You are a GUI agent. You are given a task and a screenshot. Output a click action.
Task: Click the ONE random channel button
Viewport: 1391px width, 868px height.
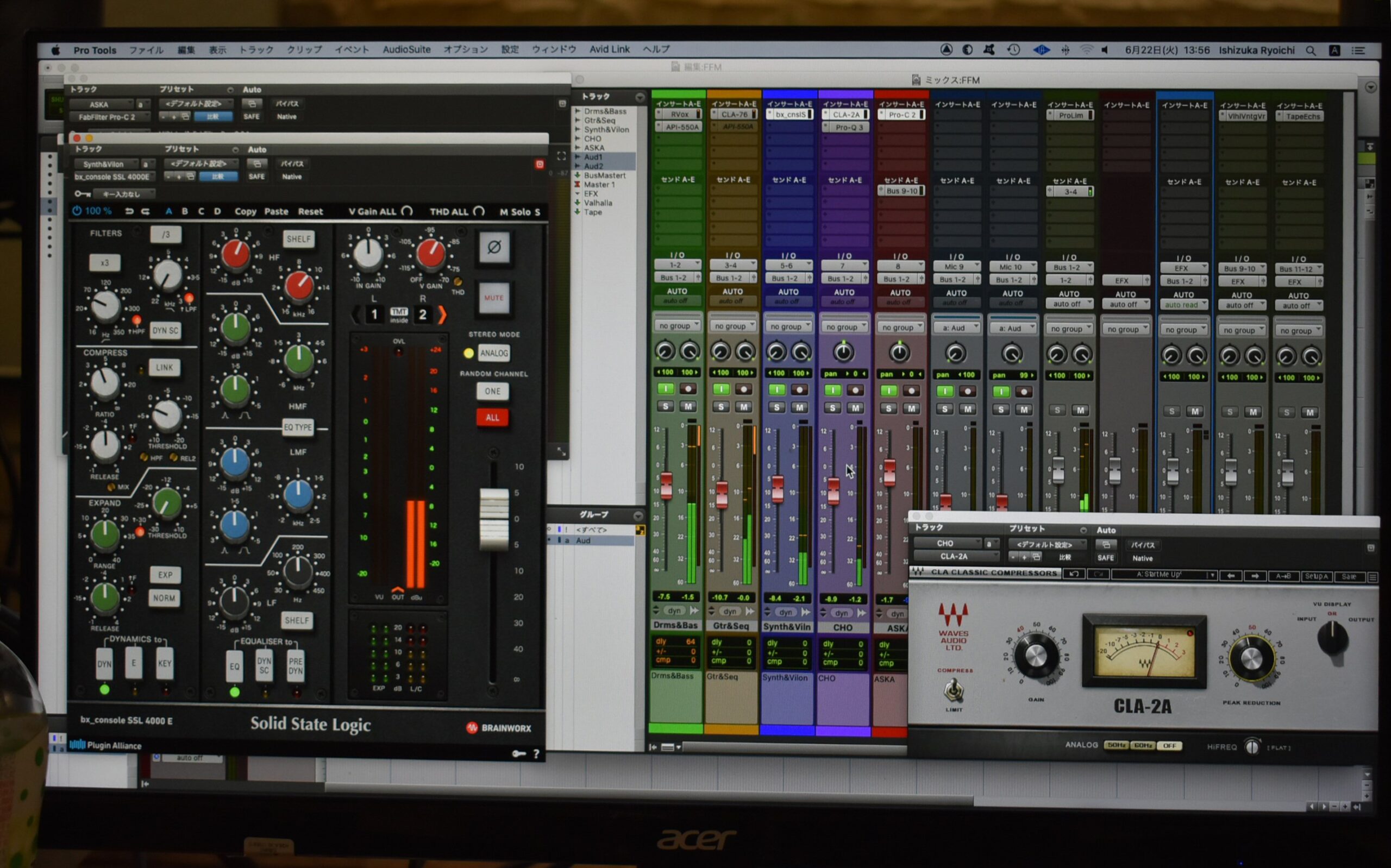[x=493, y=392]
